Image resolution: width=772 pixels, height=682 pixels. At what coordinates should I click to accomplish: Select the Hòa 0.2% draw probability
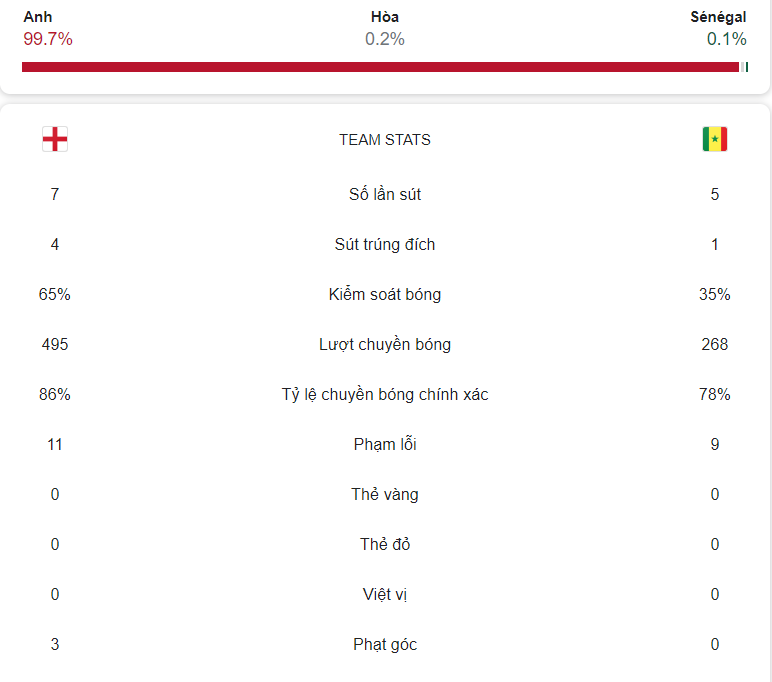[x=385, y=28]
